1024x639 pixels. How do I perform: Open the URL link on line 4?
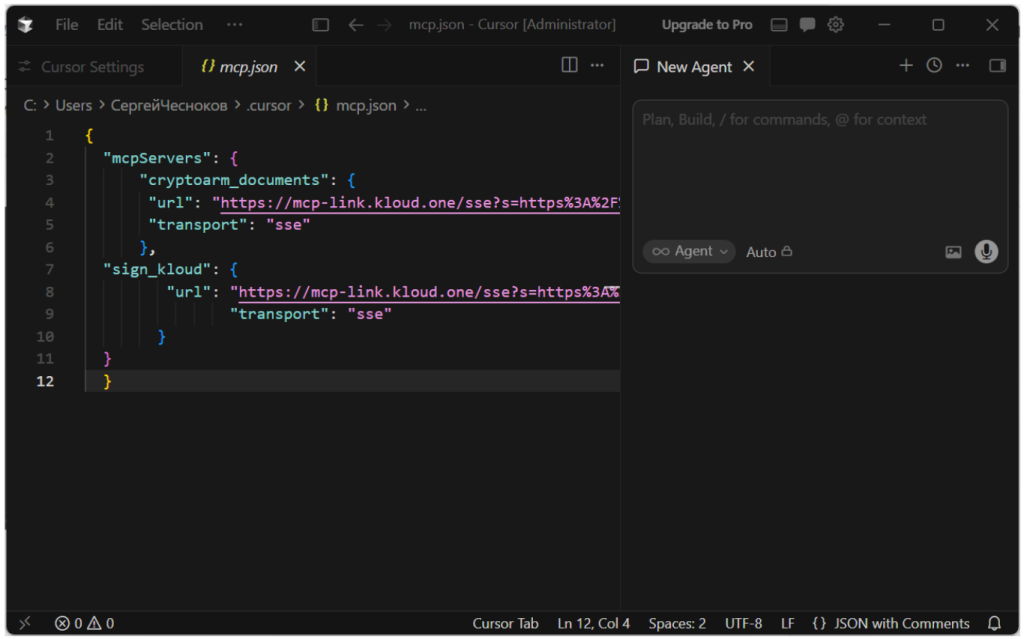coord(420,203)
